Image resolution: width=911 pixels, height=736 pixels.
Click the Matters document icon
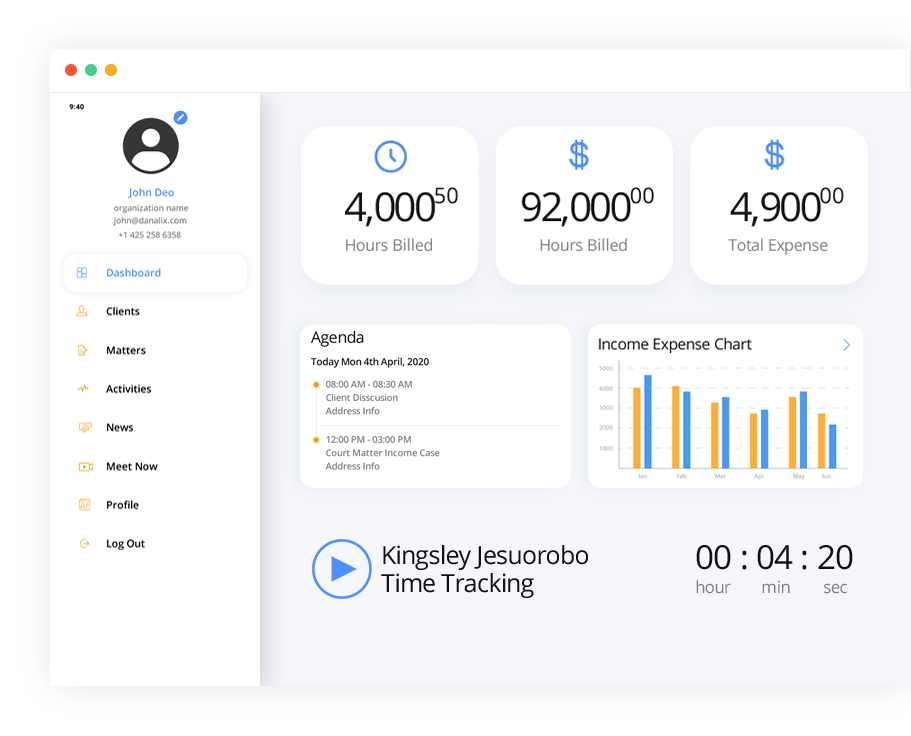click(83, 351)
